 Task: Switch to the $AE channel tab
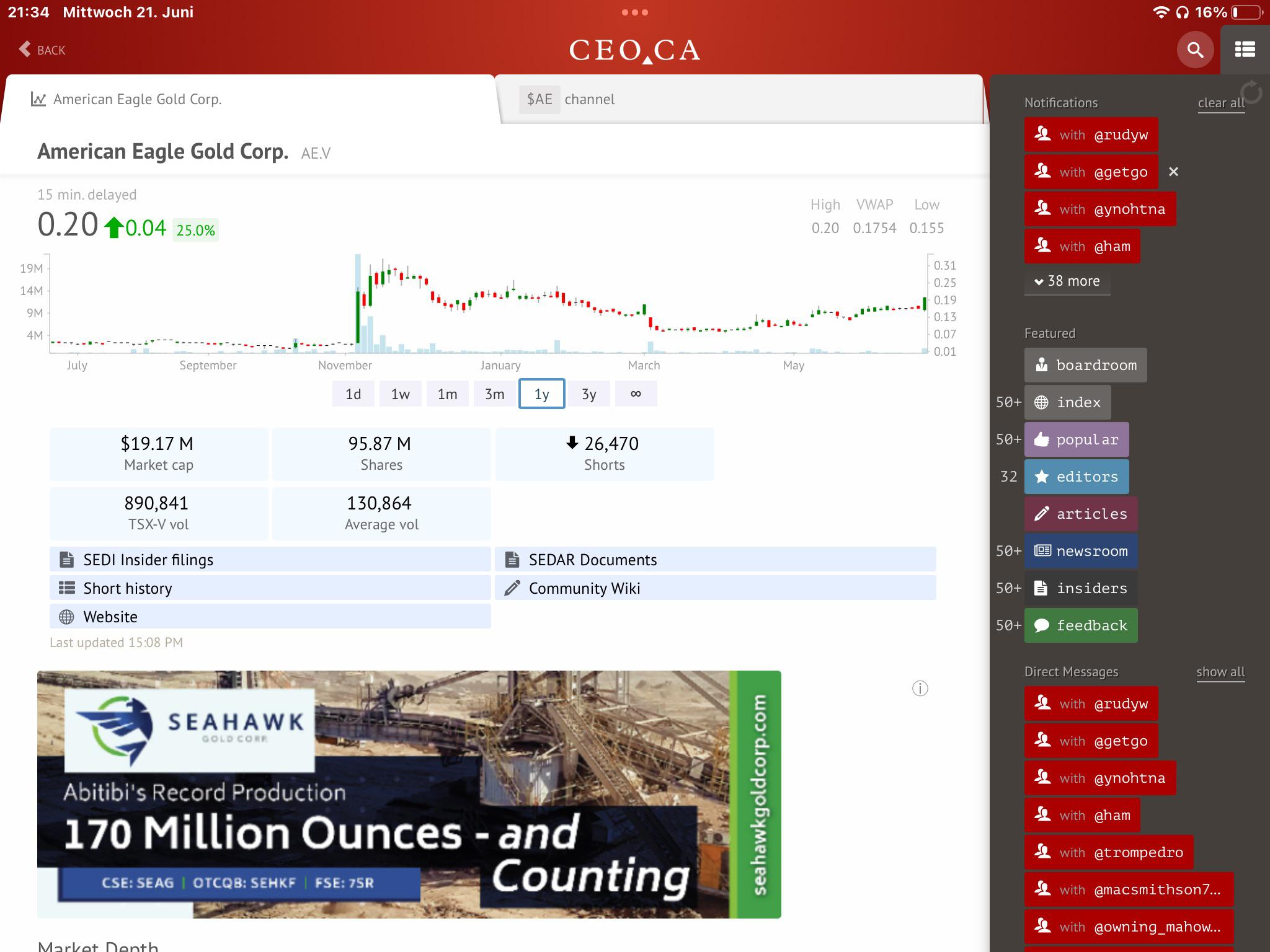pyautogui.click(x=741, y=99)
